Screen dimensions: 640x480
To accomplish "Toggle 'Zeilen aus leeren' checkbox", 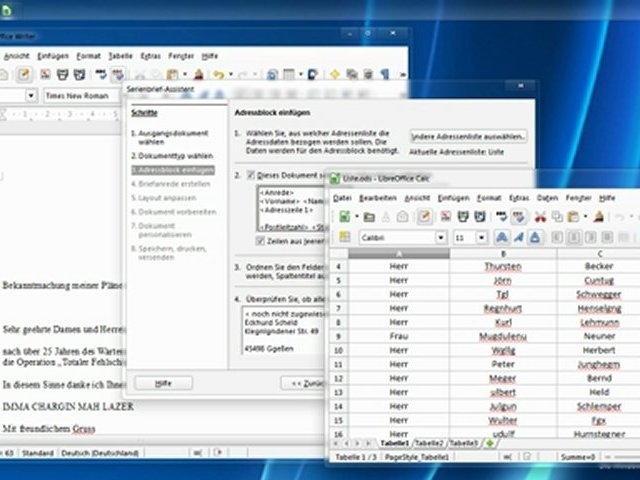I will click(260, 241).
